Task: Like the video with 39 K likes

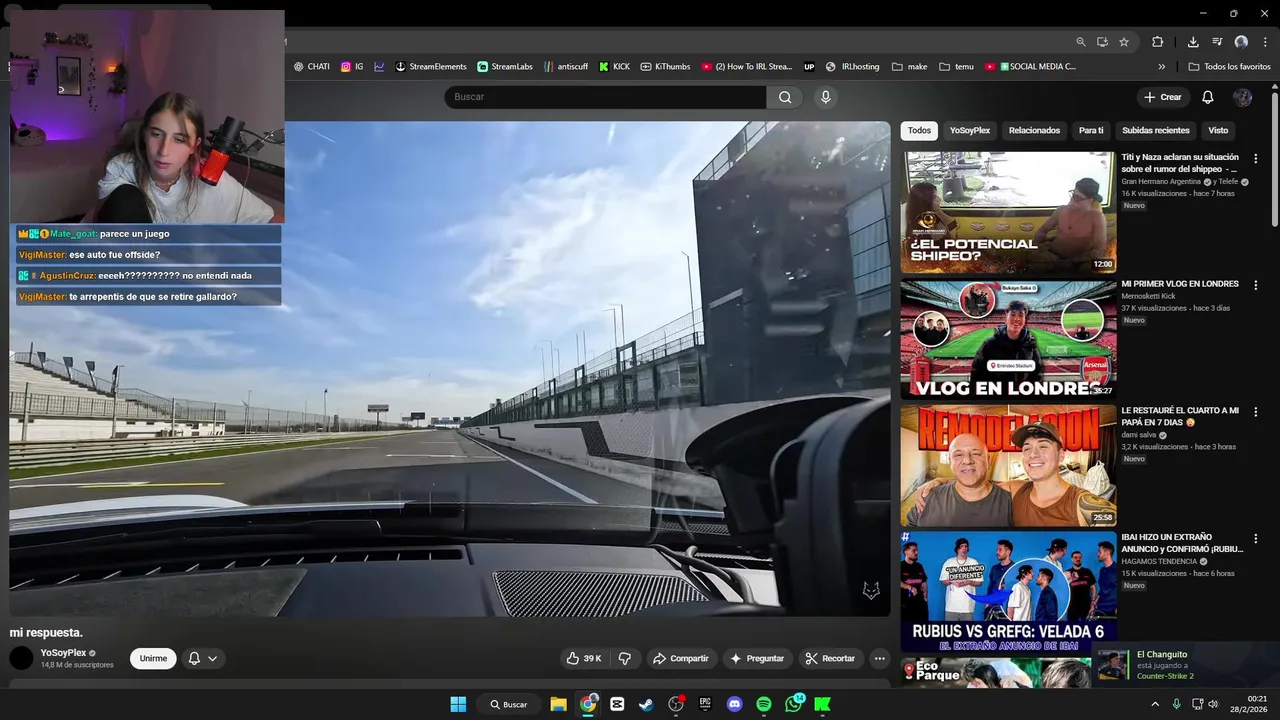Action: click(584, 658)
